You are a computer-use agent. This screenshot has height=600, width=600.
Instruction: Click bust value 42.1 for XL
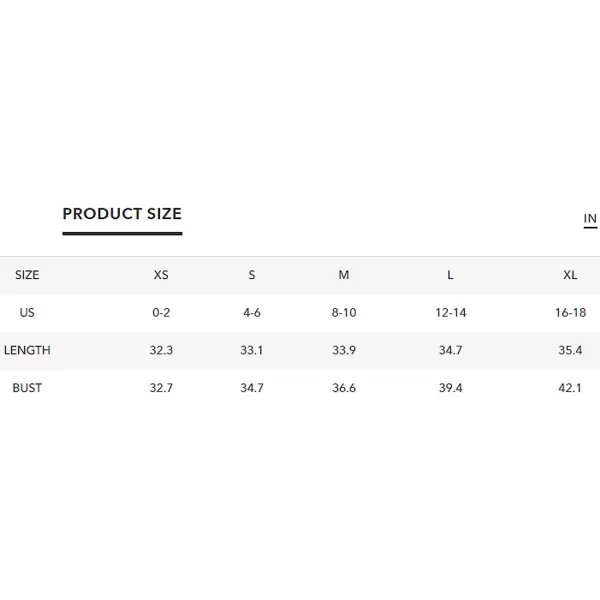pyautogui.click(x=570, y=388)
